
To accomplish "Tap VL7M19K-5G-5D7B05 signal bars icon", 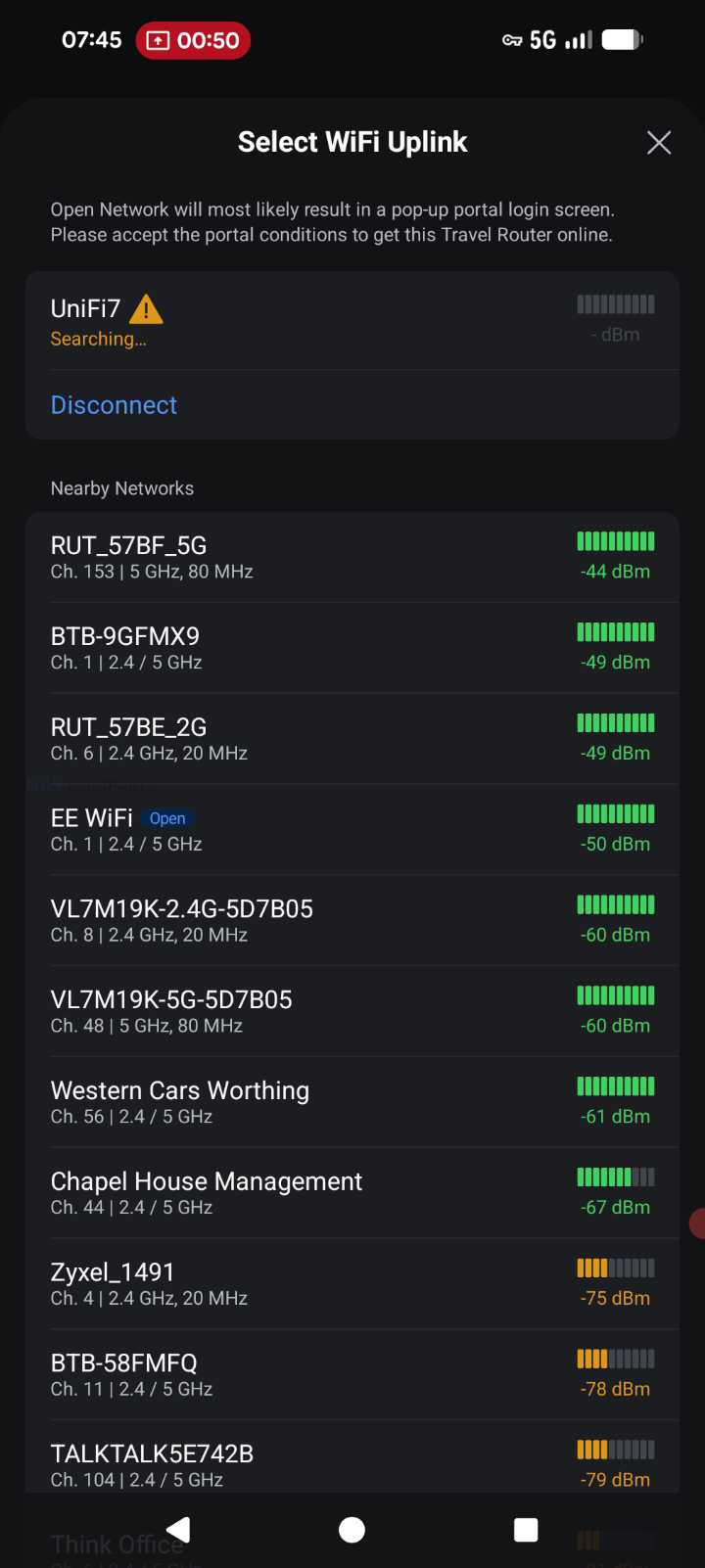I will pos(616,995).
